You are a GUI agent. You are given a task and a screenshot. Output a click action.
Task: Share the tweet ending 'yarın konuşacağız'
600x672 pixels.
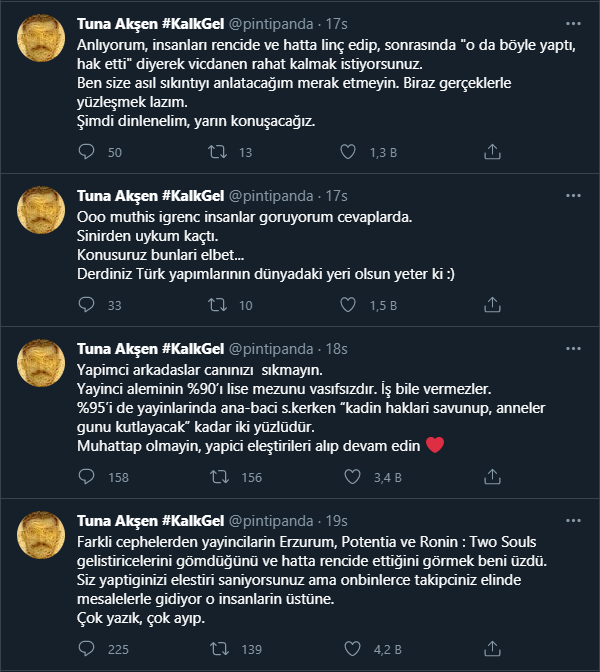492,152
